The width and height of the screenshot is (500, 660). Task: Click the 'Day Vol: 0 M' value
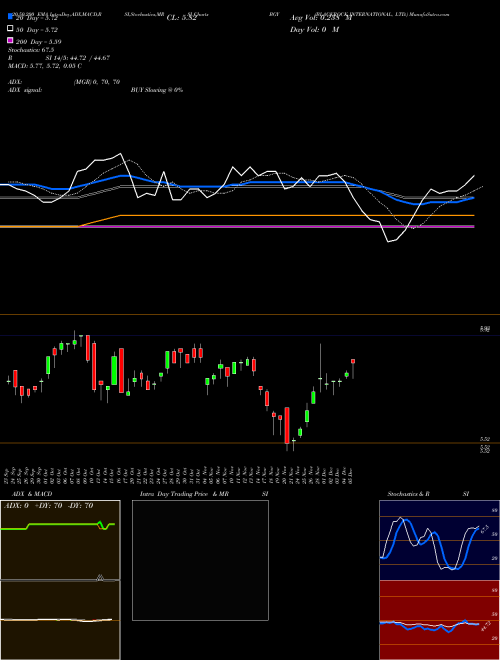(314, 29)
